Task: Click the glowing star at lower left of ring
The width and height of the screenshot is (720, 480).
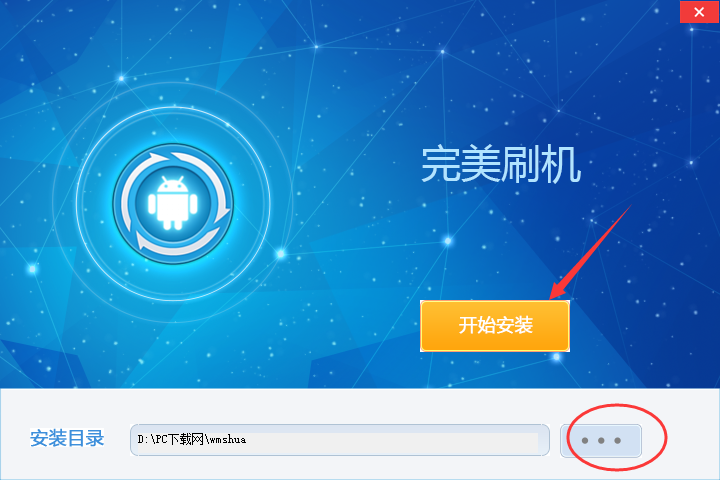Action: pos(33,269)
